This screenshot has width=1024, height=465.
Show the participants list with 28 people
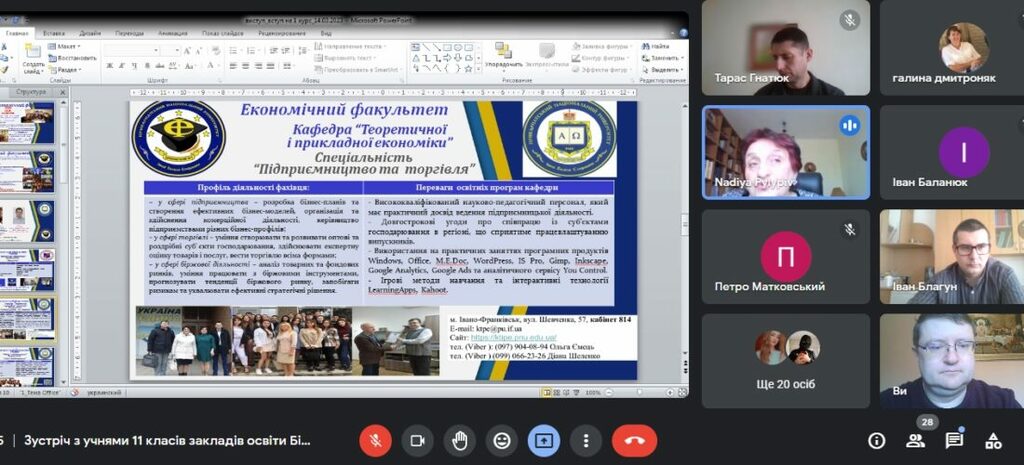pos(915,440)
